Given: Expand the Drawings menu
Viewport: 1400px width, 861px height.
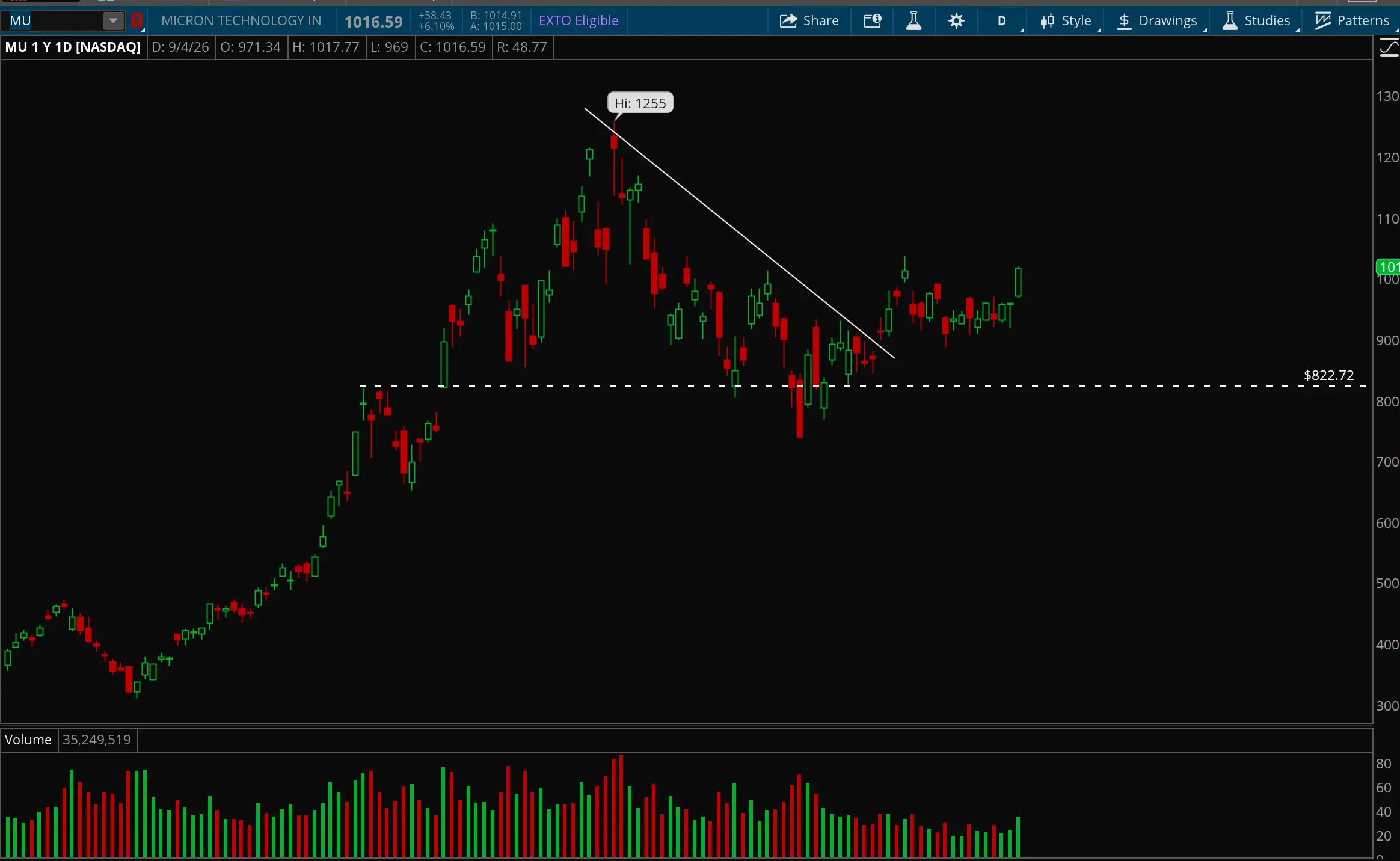Looking at the screenshot, I should click(x=1158, y=21).
